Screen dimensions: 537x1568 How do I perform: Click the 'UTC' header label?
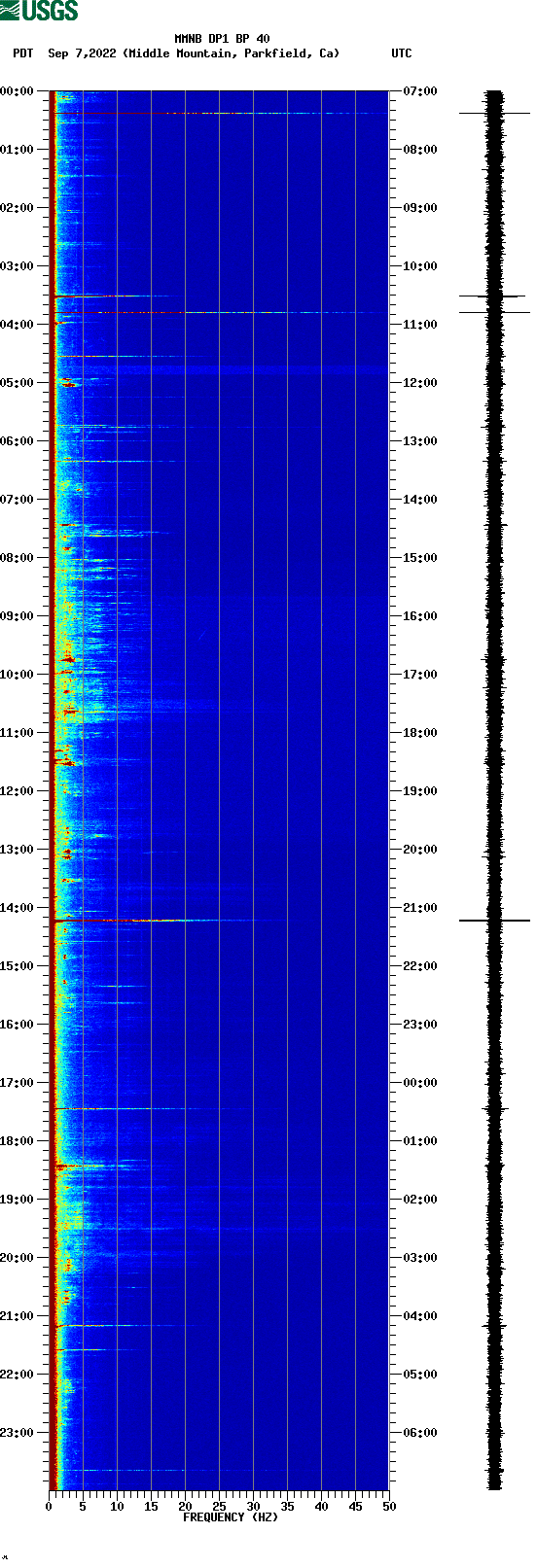pyautogui.click(x=402, y=53)
